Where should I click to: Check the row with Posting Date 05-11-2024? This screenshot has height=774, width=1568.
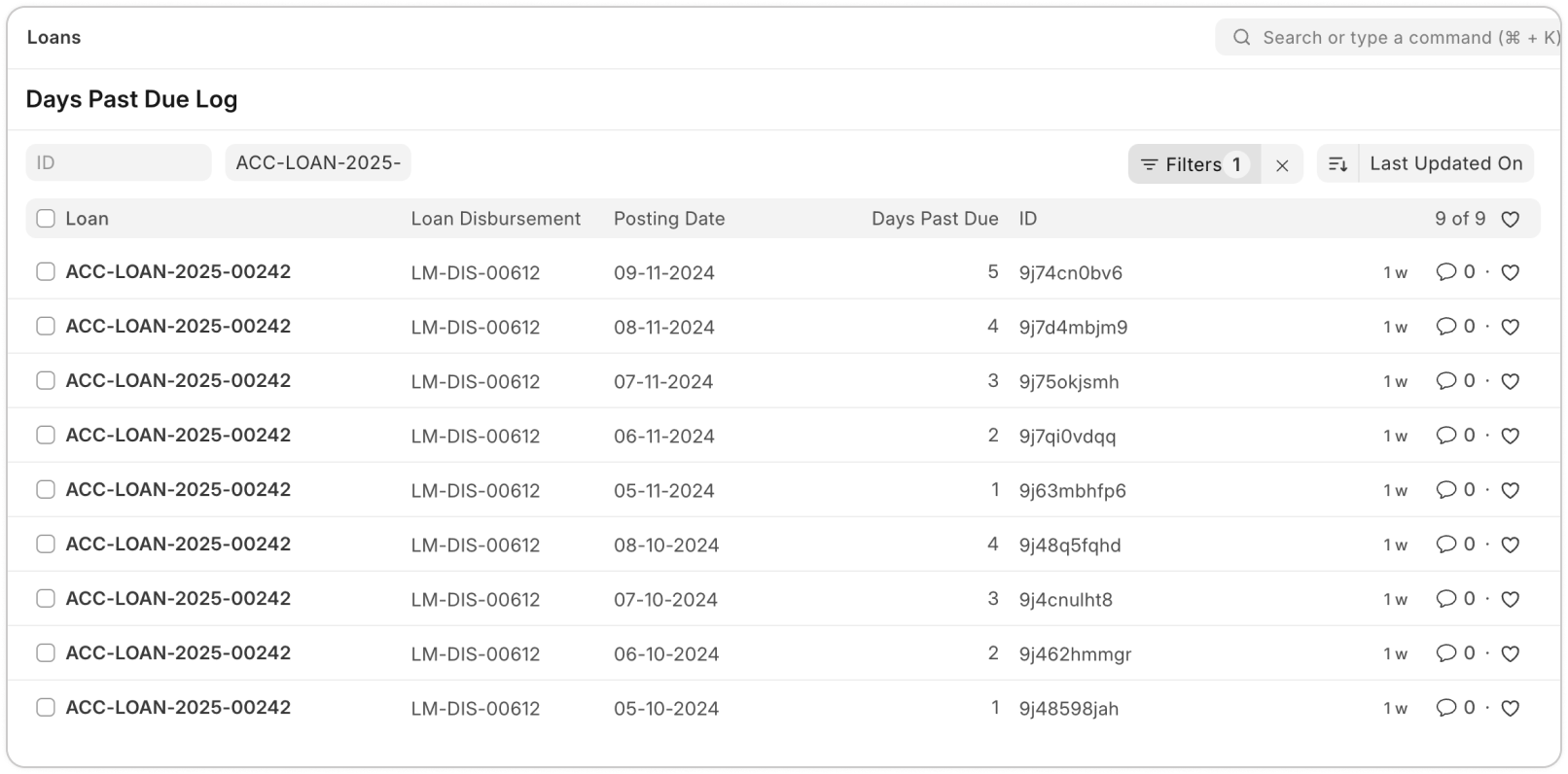pos(46,490)
